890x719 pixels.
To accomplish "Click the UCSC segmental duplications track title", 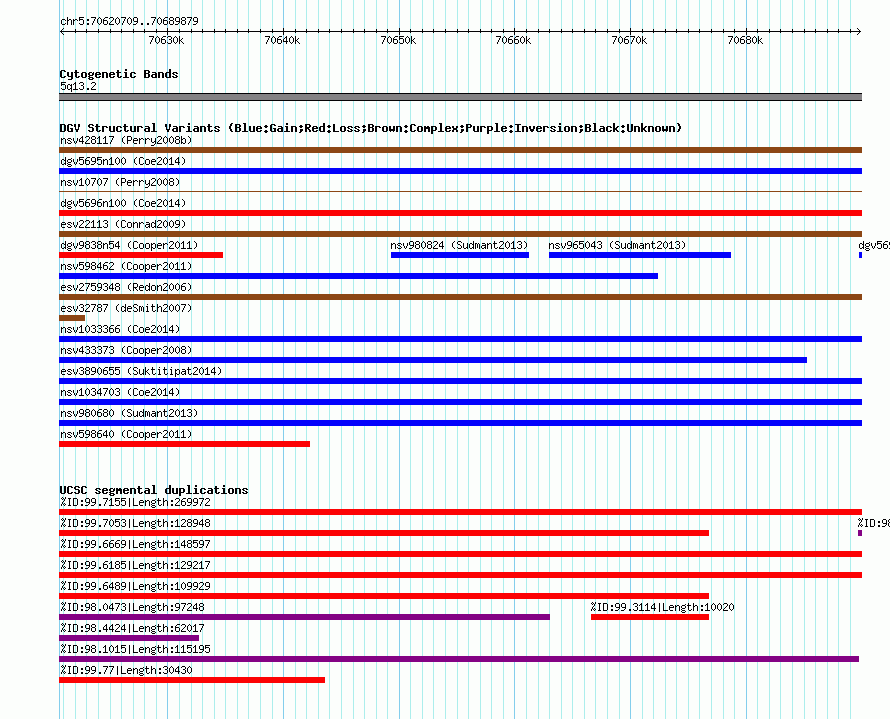I will [x=154, y=490].
